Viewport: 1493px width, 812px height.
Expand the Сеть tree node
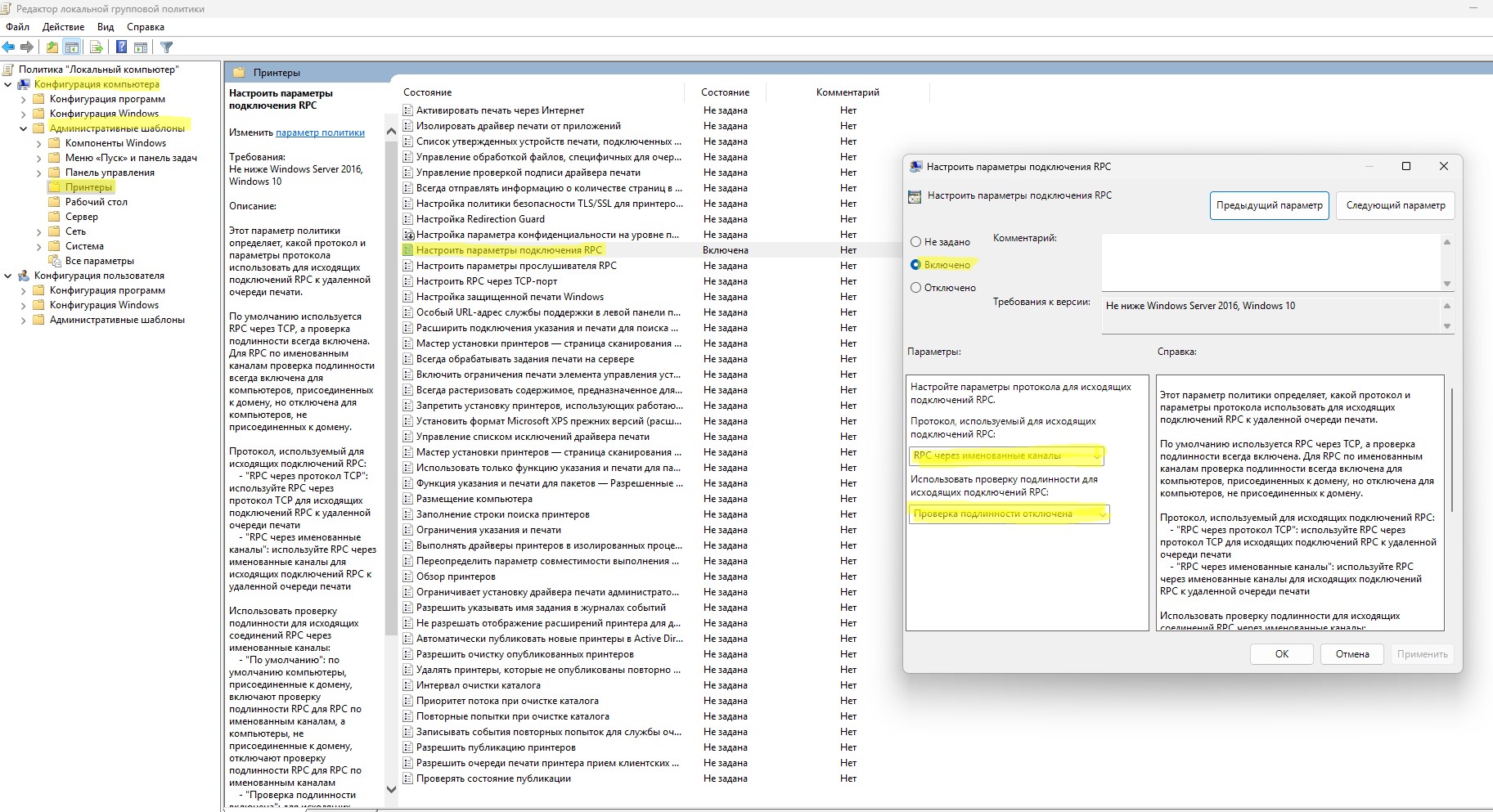pos(39,231)
